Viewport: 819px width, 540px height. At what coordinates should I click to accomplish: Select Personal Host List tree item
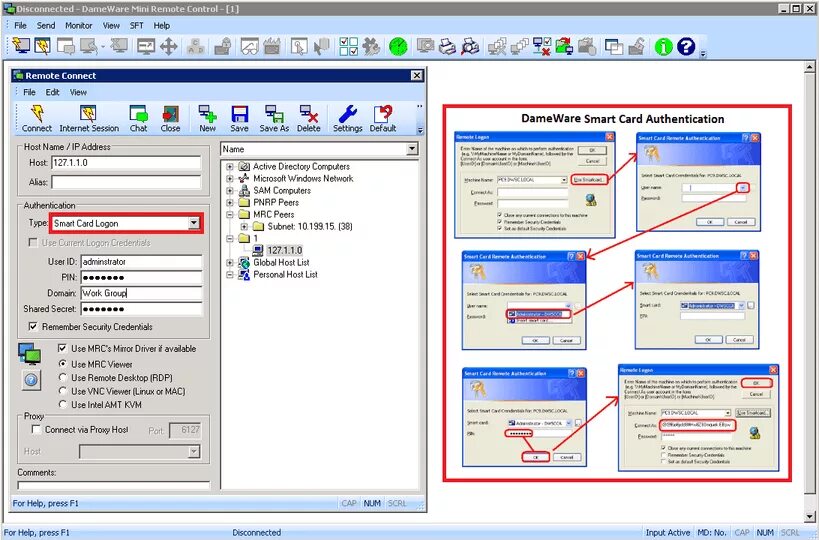[285, 274]
